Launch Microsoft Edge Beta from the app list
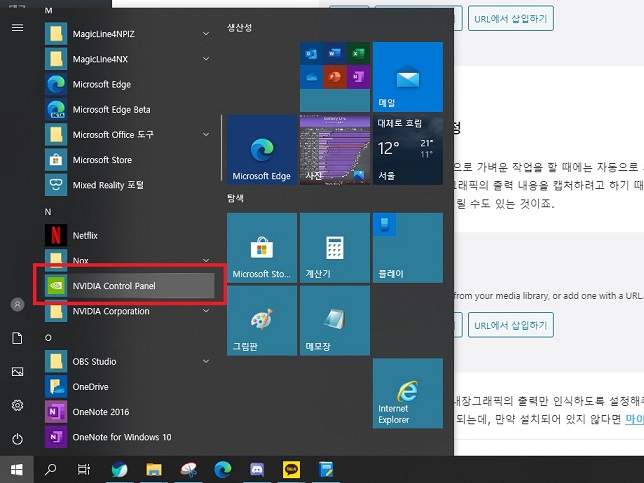This screenshot has width=644, height=483. pos(129,110)
